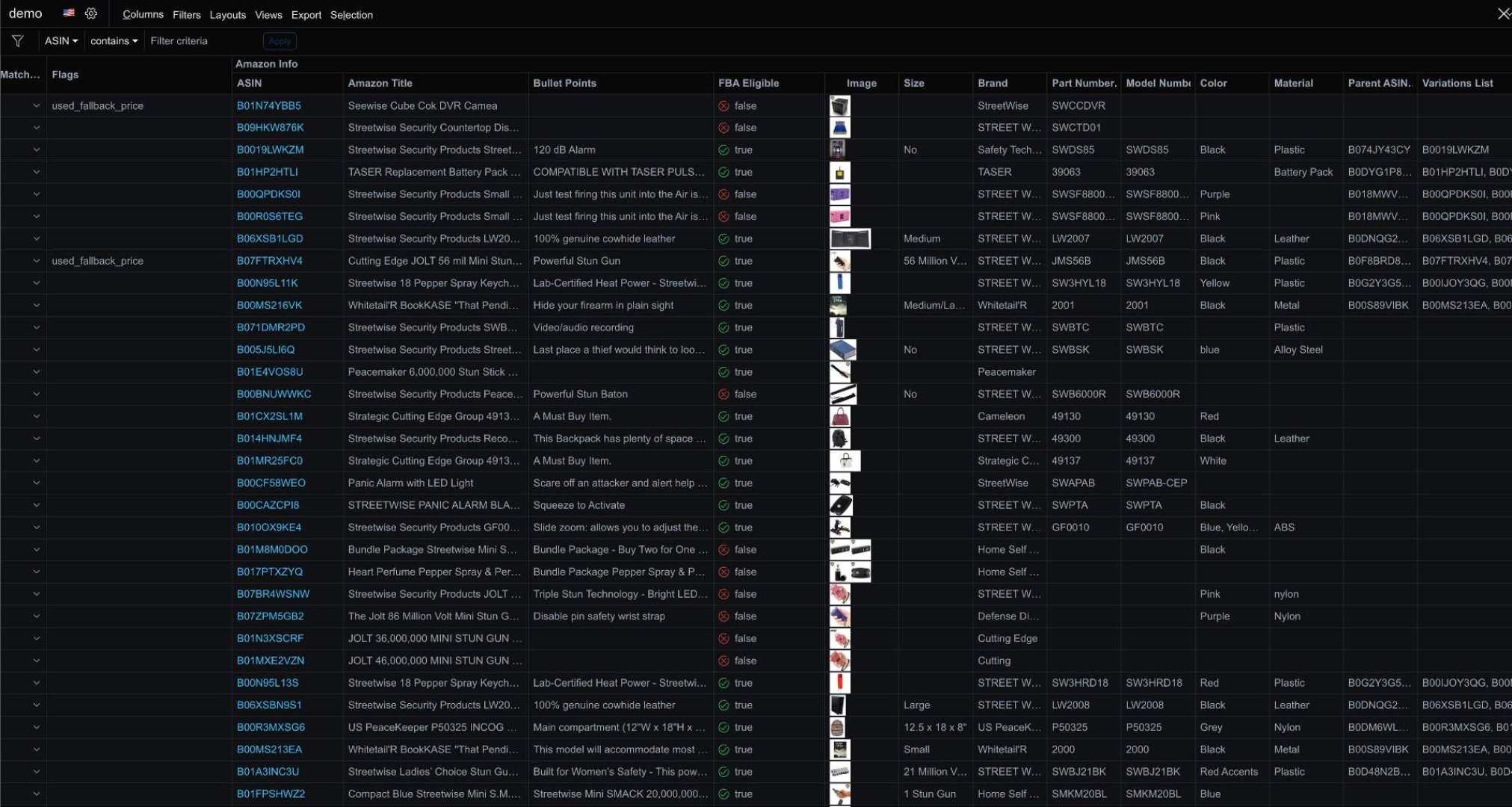Open the ASIN link B00MS216VK
The image size is (1512, 807).
274,305
